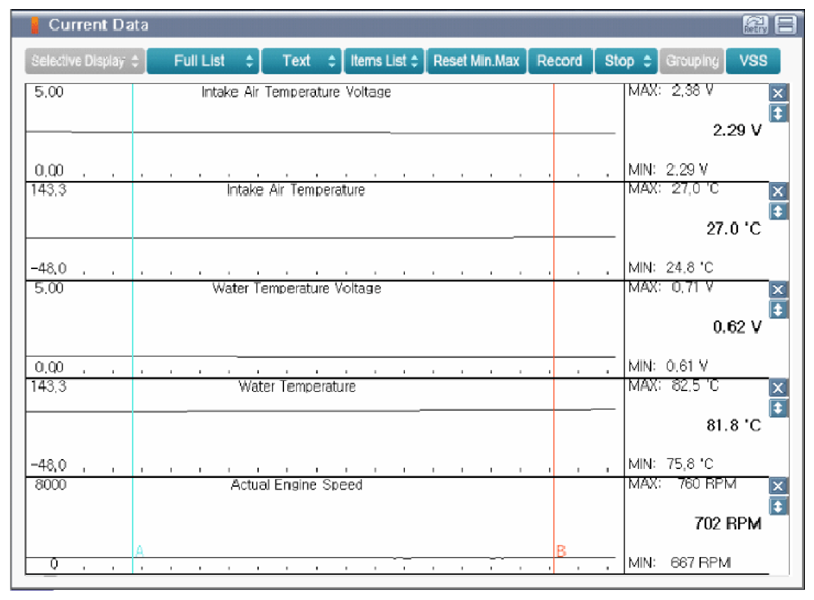Viewport: 814px width, 600px height.
Task: Click the up-down arrow icon for Water Temperature
Action: 779,408
